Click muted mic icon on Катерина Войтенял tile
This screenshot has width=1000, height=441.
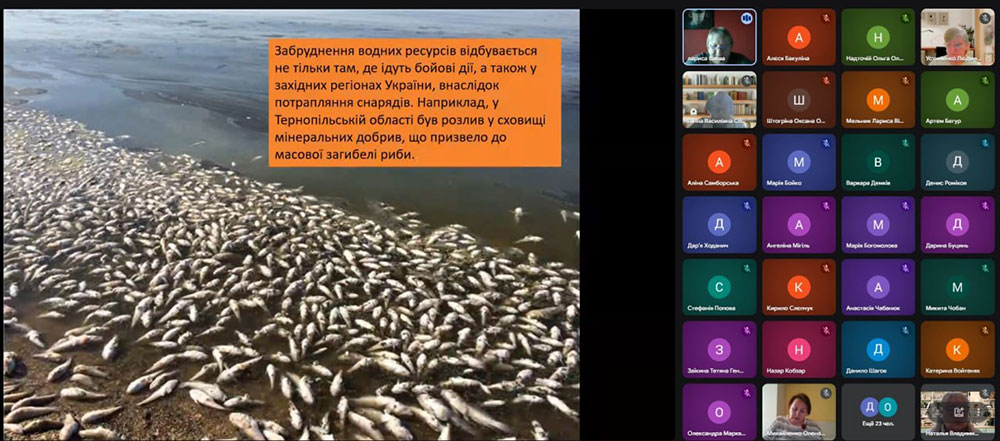pos(984,330)
